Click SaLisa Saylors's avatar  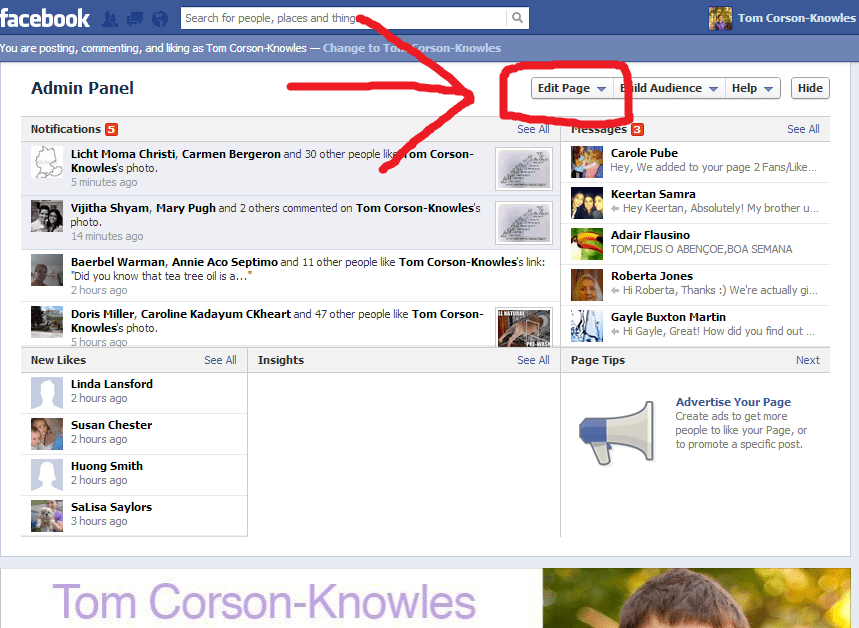[47, 516]
